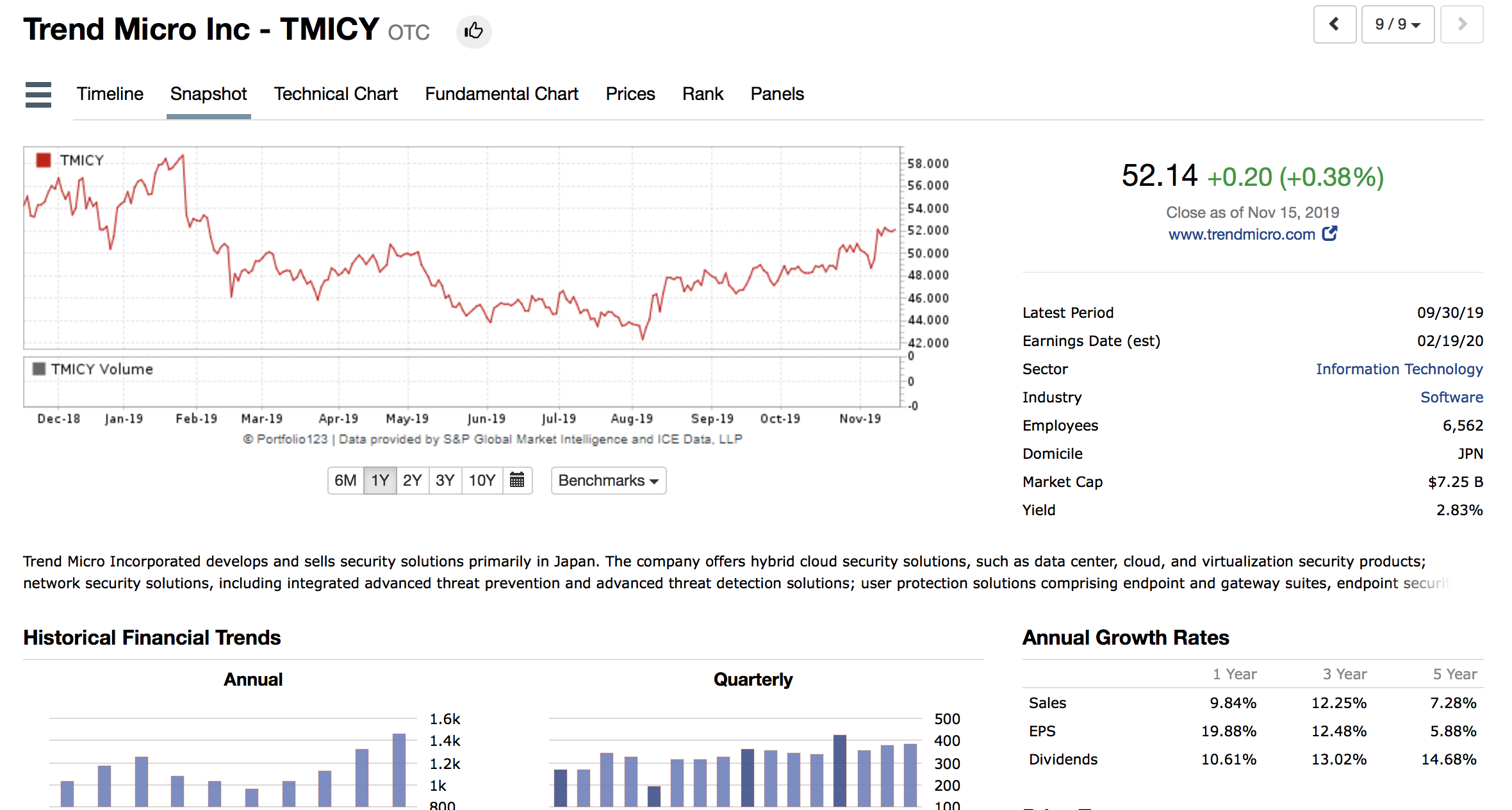Open the www.trendmicro.com link

pos(1241,235)
